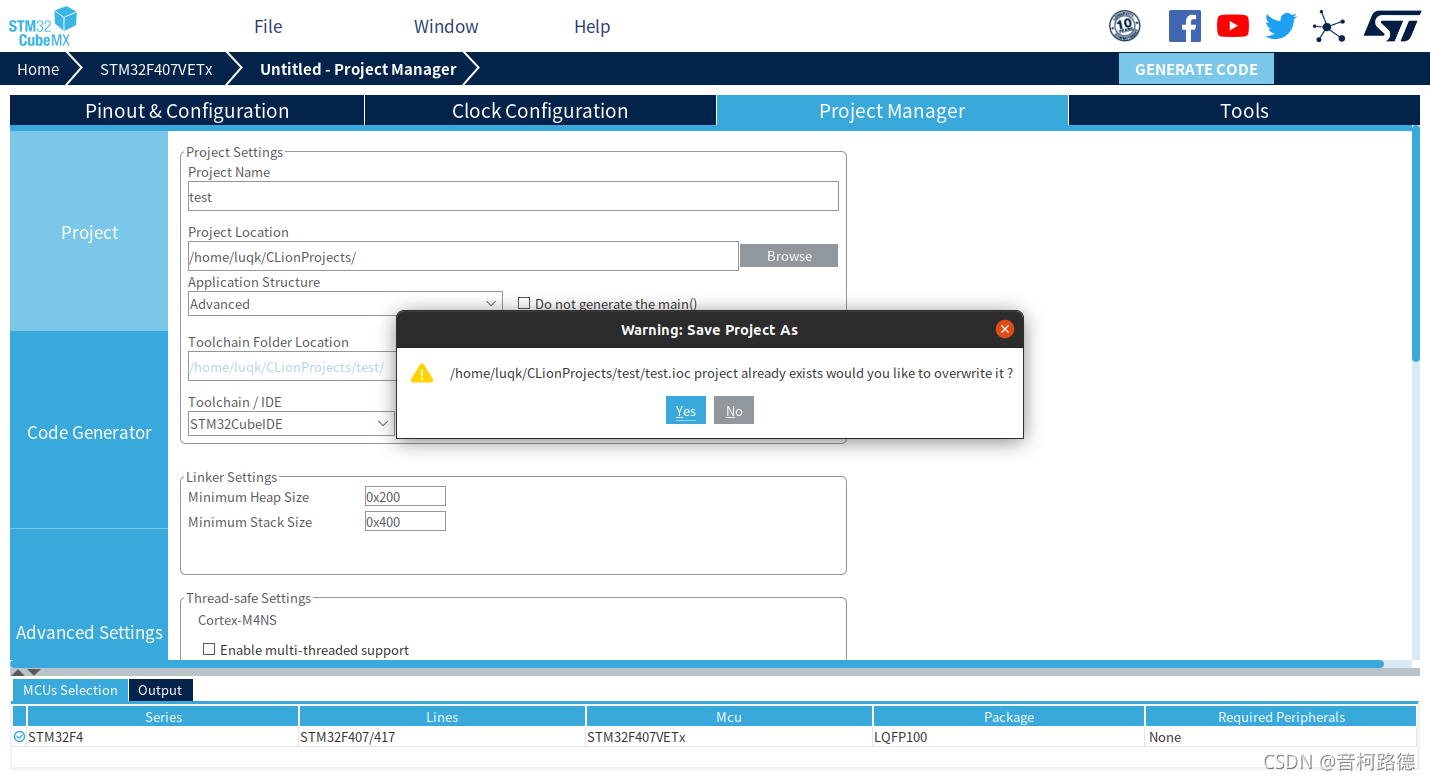Click No in the overwrite dialog
This screenshot has height=780, width=1430.
click(x=734, y=411)
